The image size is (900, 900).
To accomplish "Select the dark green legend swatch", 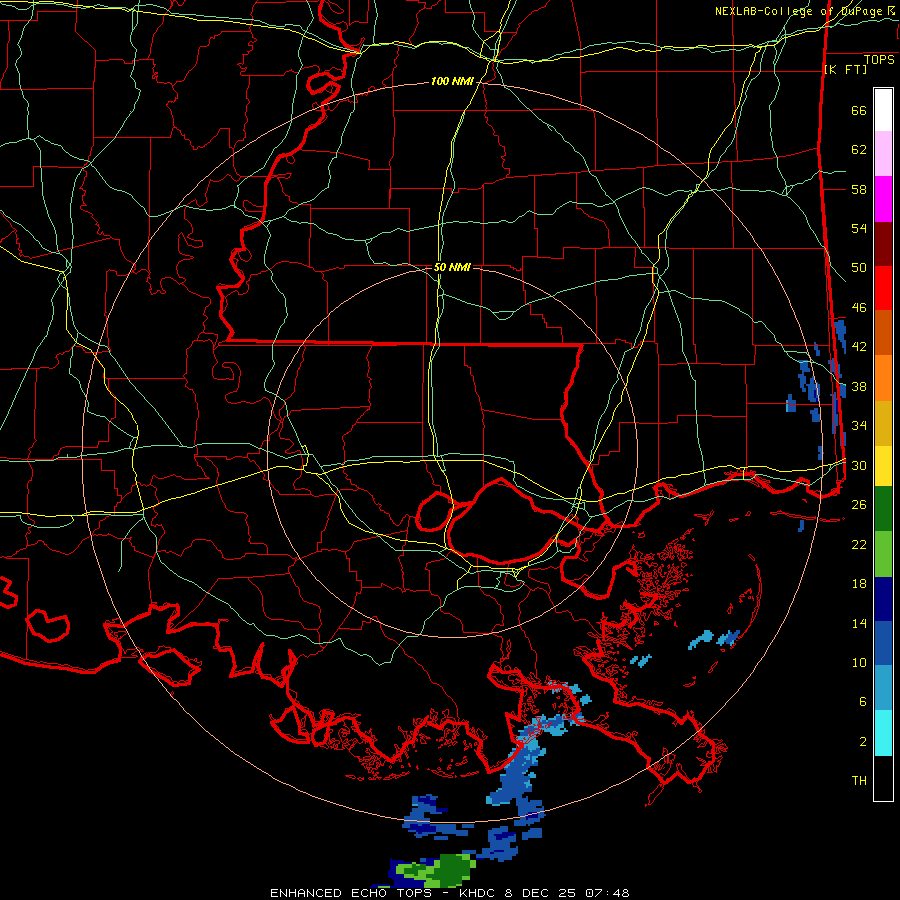I will [883, 509].
